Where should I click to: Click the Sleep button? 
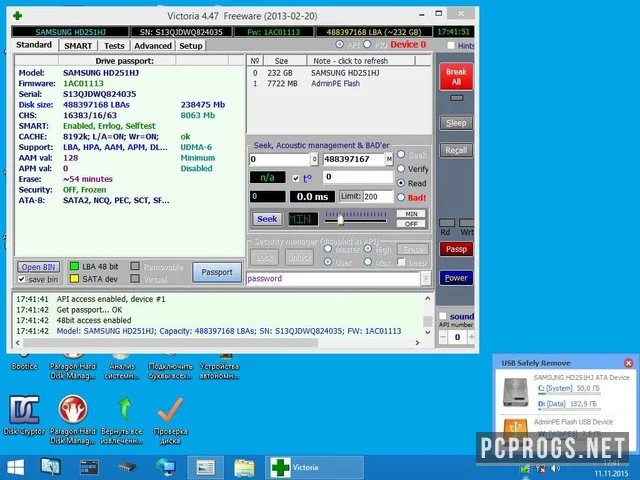pyautogui.click(x=456, y=123)
